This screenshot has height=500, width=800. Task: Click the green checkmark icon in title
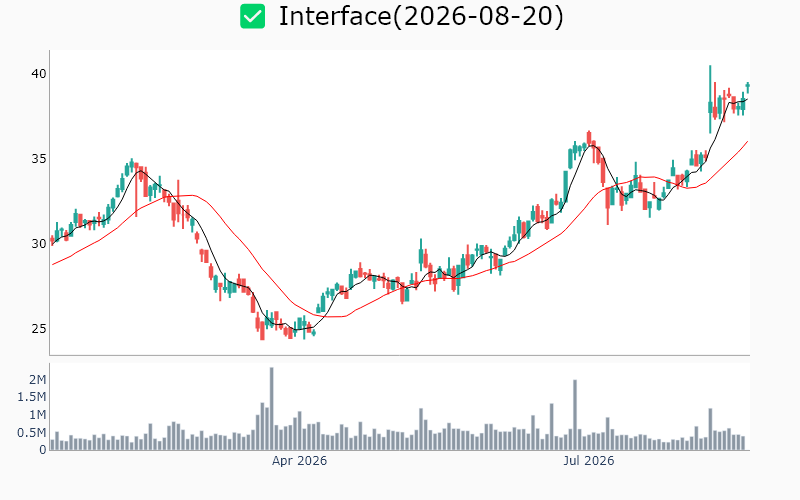(x=253, y=16)
